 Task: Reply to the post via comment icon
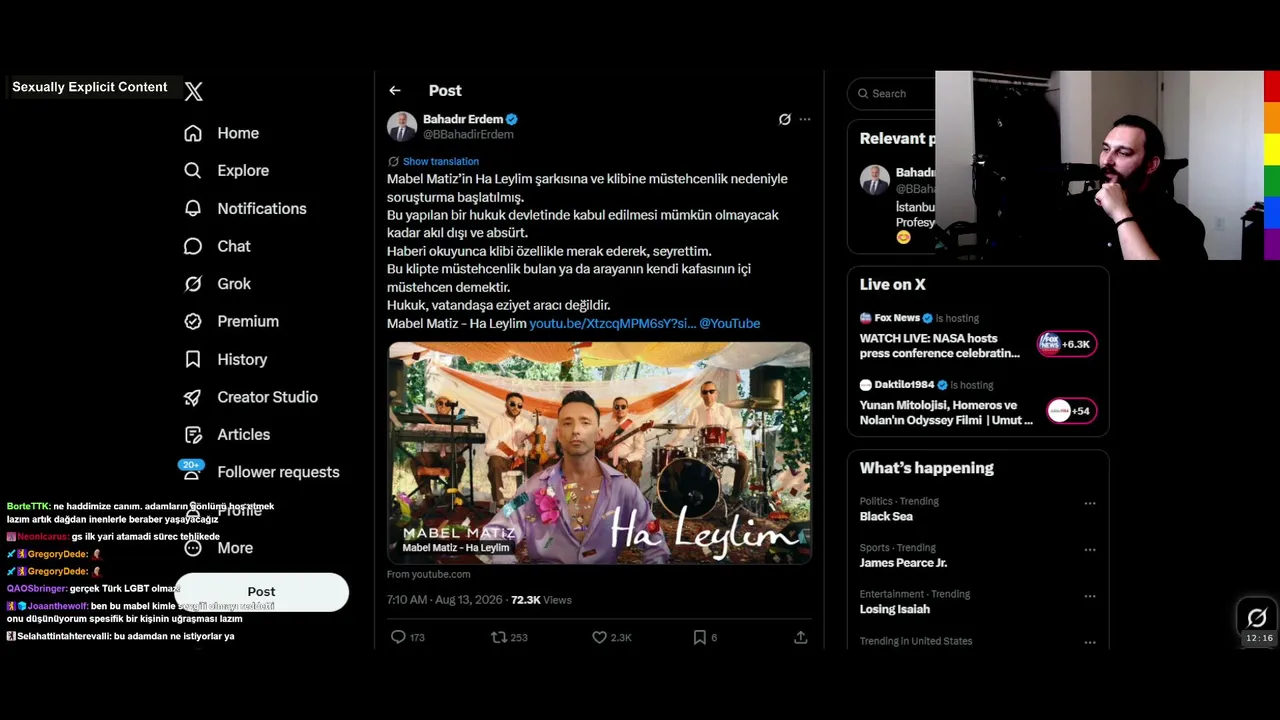[398, 637]
